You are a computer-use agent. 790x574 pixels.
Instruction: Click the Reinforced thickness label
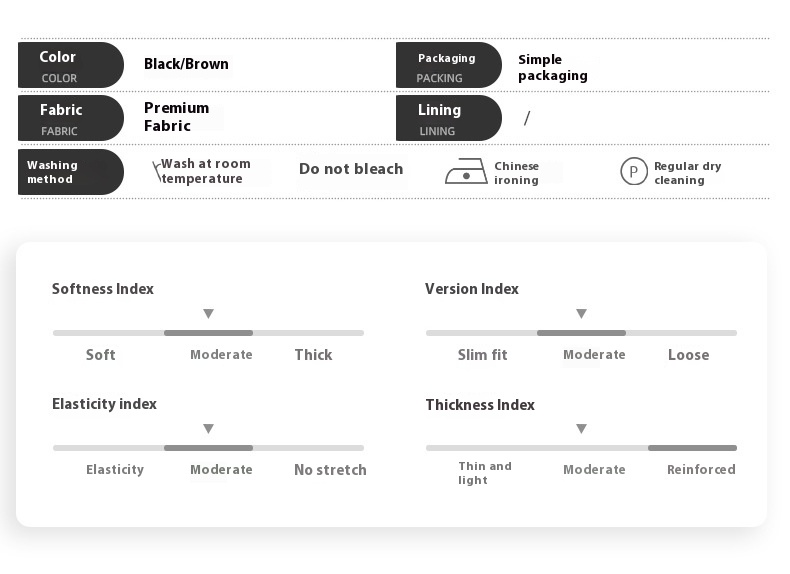pos(701,470)
